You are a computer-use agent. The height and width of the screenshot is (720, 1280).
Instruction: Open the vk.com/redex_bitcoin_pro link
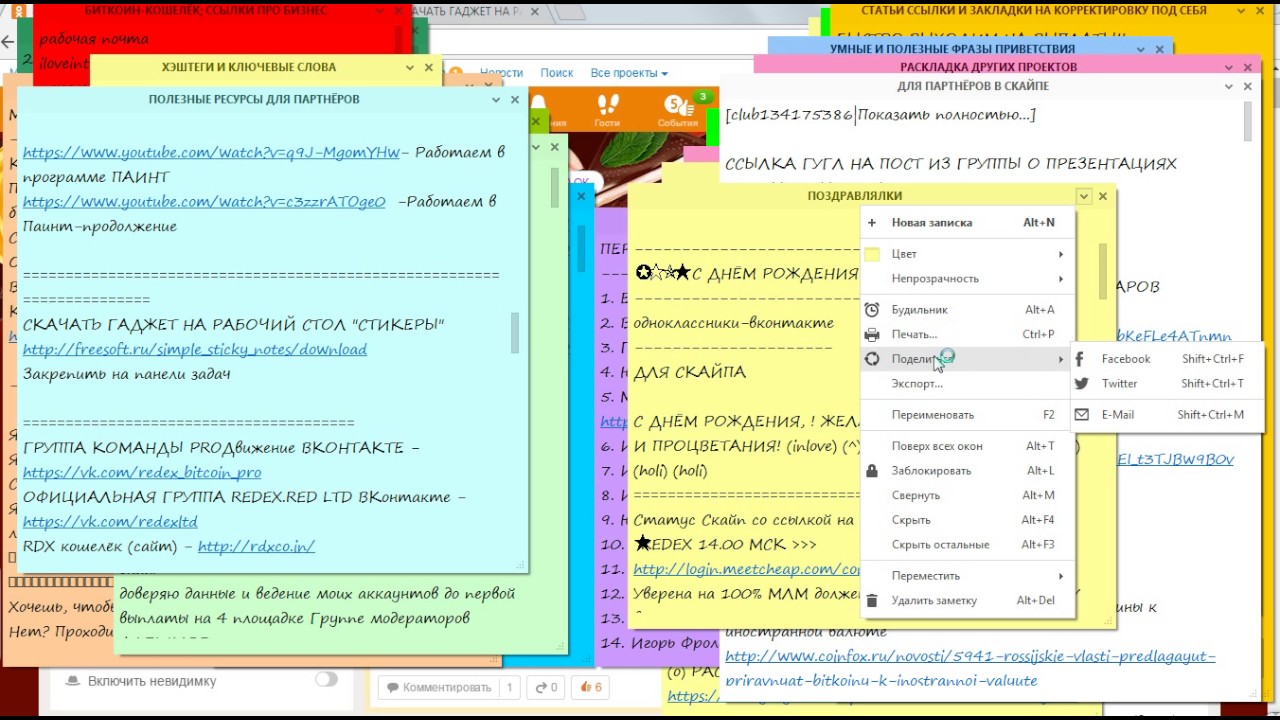(x=142, y=473)
